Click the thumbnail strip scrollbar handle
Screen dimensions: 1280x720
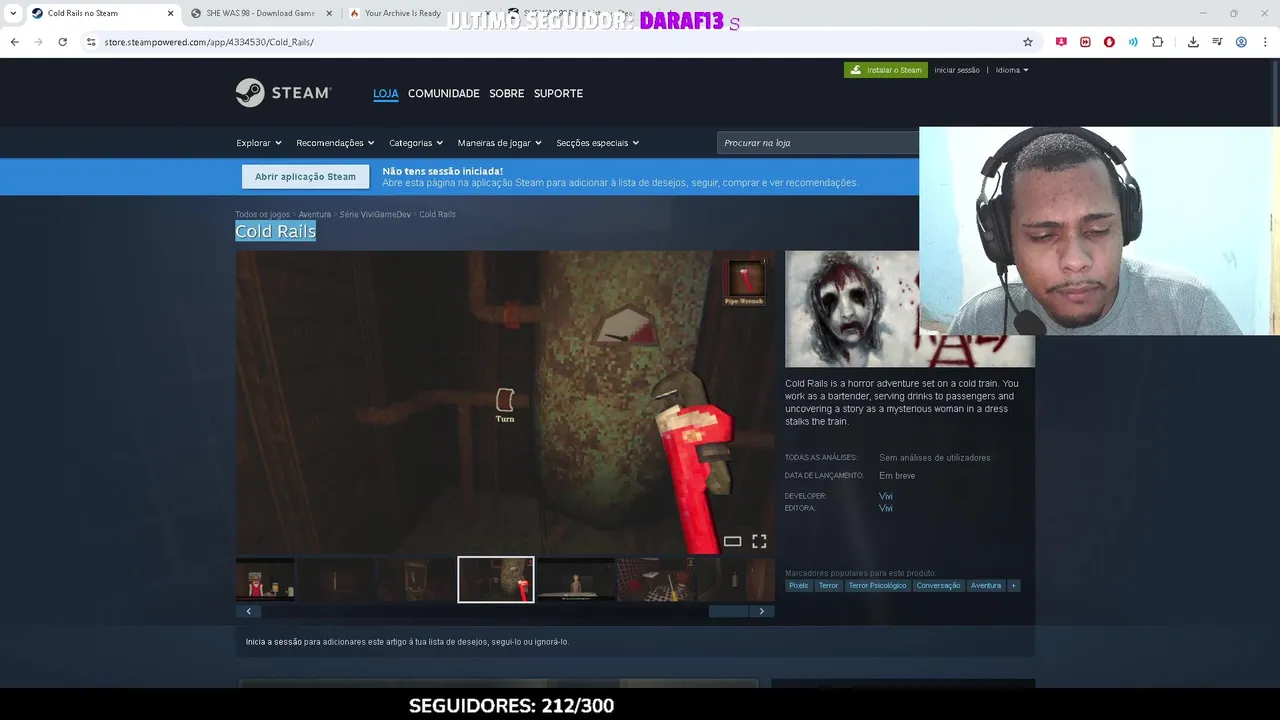(728, 611)
